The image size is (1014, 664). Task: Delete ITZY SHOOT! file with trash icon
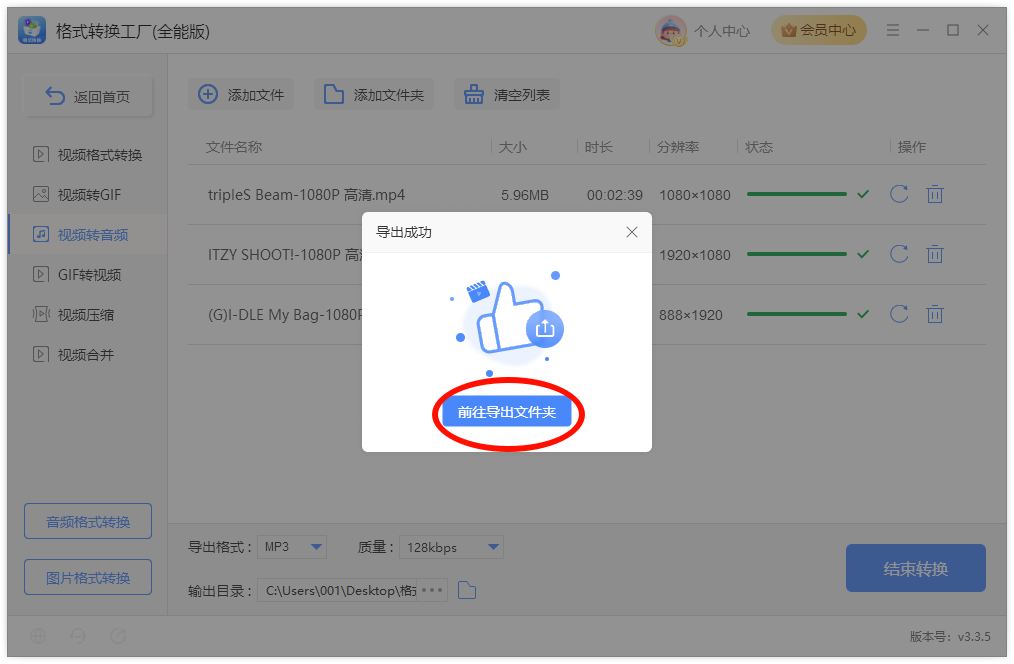934,254
